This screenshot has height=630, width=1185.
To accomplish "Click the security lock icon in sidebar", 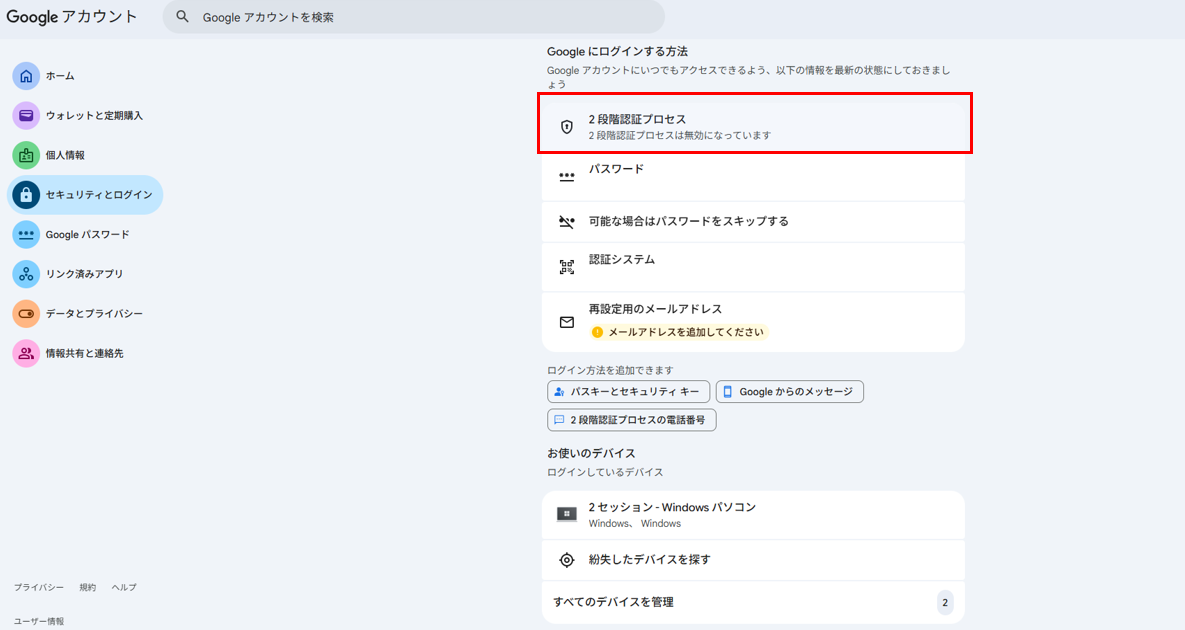I will [26, 195].
